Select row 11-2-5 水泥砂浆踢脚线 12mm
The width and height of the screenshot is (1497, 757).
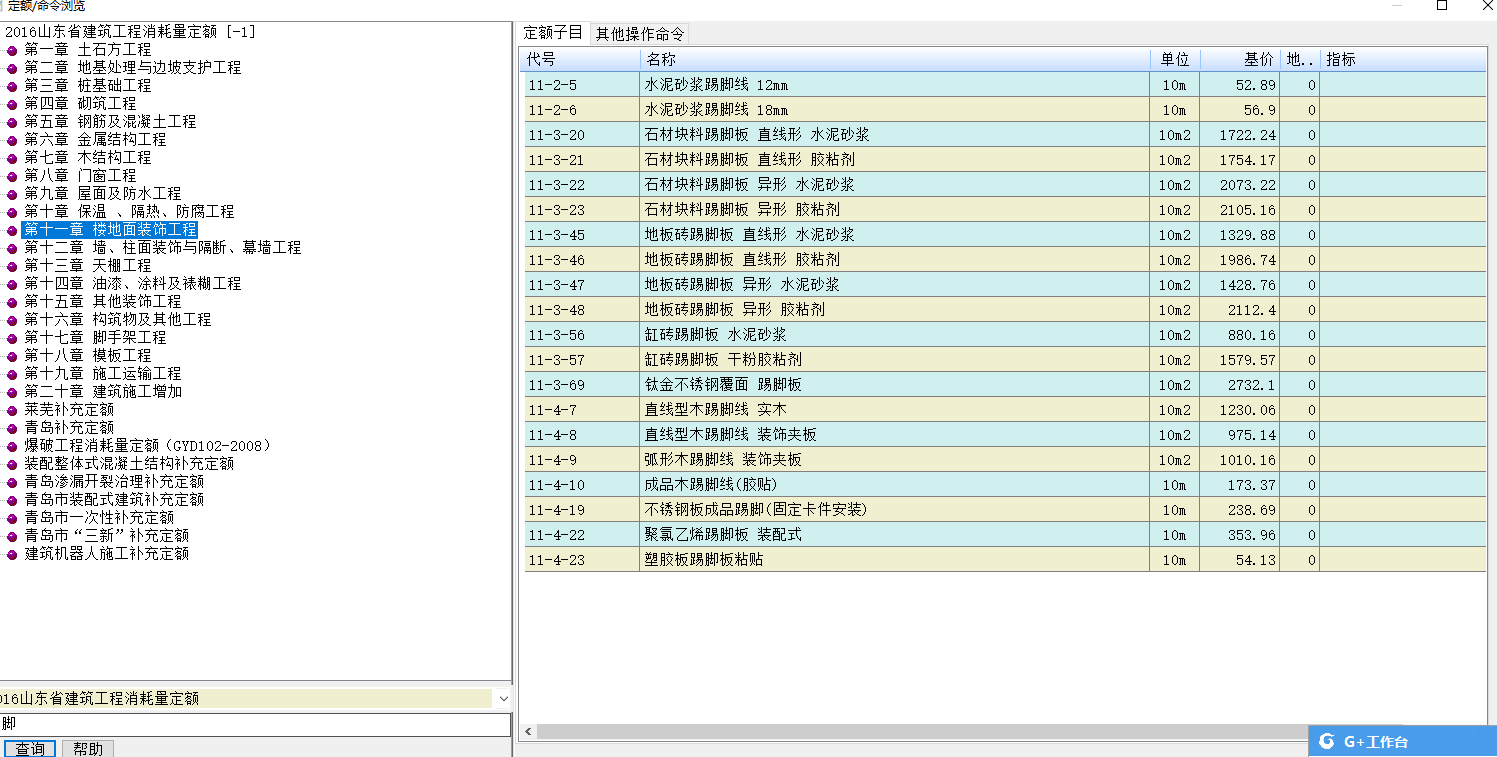pyautogui.click(x=1005, y=85)
